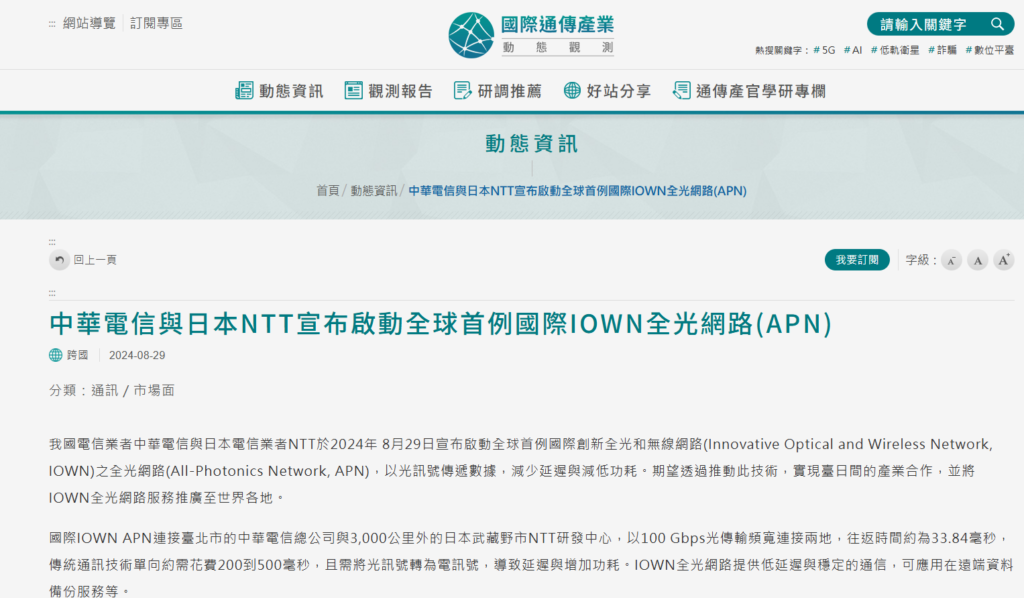The width and height of the screenshot is (1024, 598).
Task: Click the 請輸入關鍵字 search input field
Action: click(920, 24)
